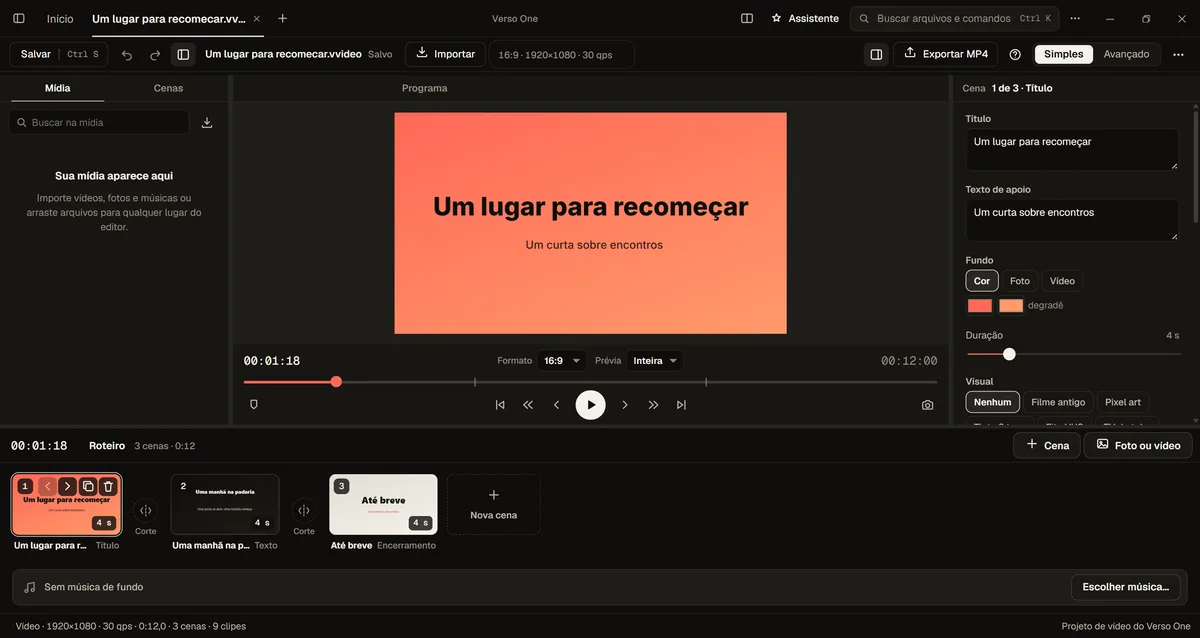
Task: Select Vídeo background option
Action: [x=1062, y=281]
